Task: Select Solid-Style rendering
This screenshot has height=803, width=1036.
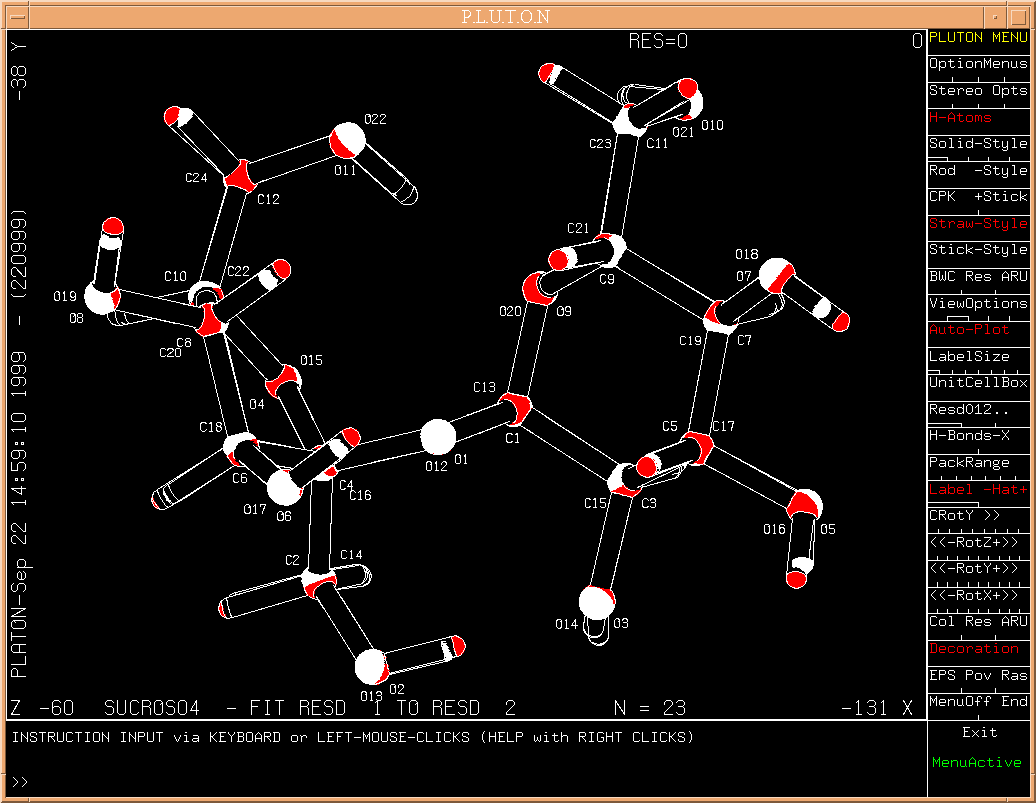Action: click(977, 144)
